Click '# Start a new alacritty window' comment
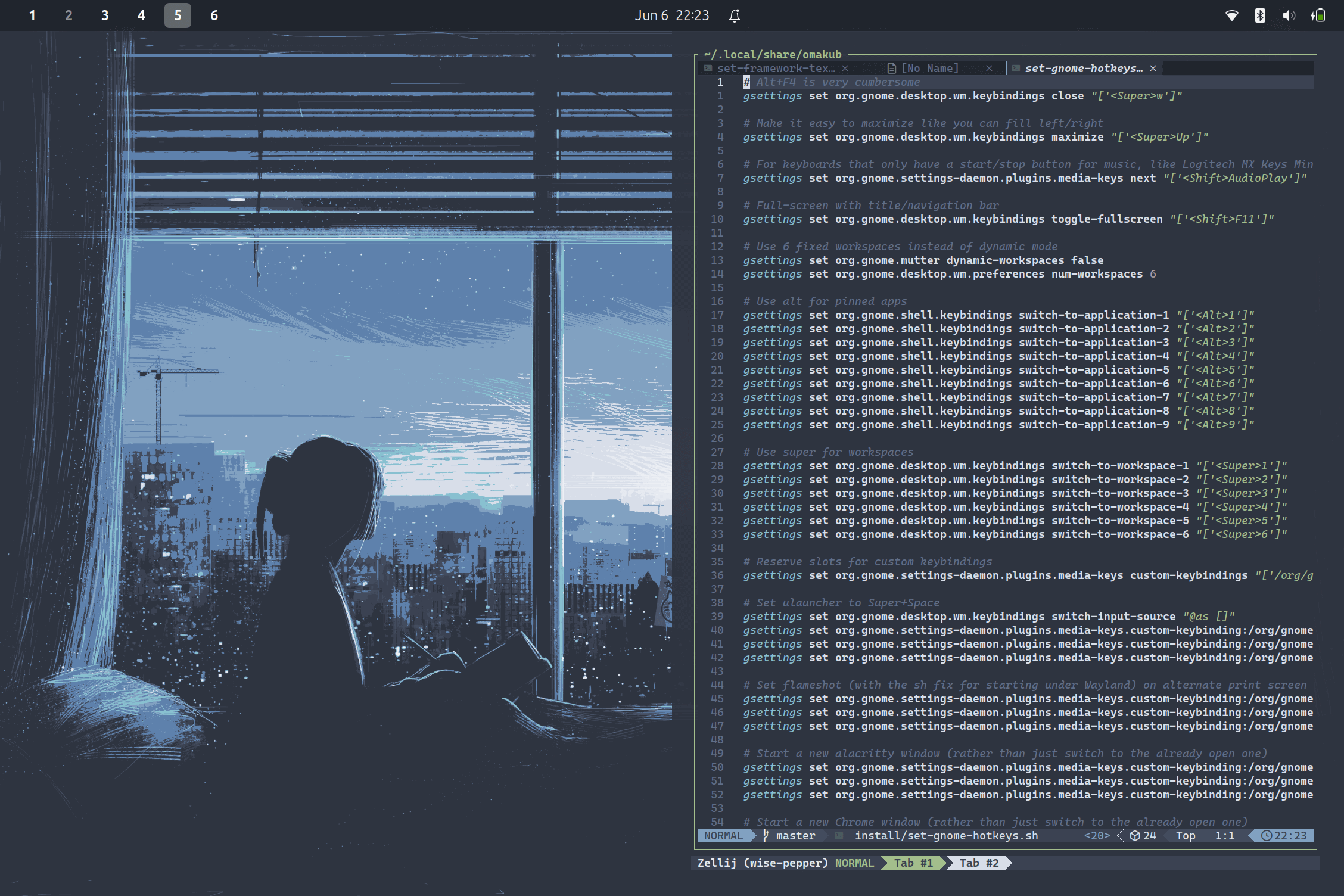1344x896 pixels. 1005,754
